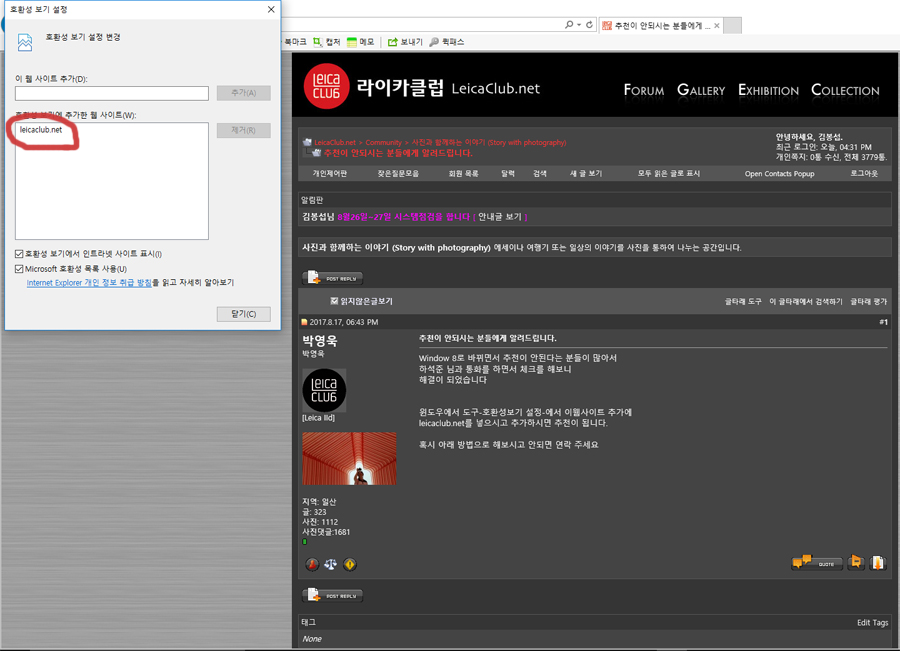Click the 닫기(C) close button

243,314
